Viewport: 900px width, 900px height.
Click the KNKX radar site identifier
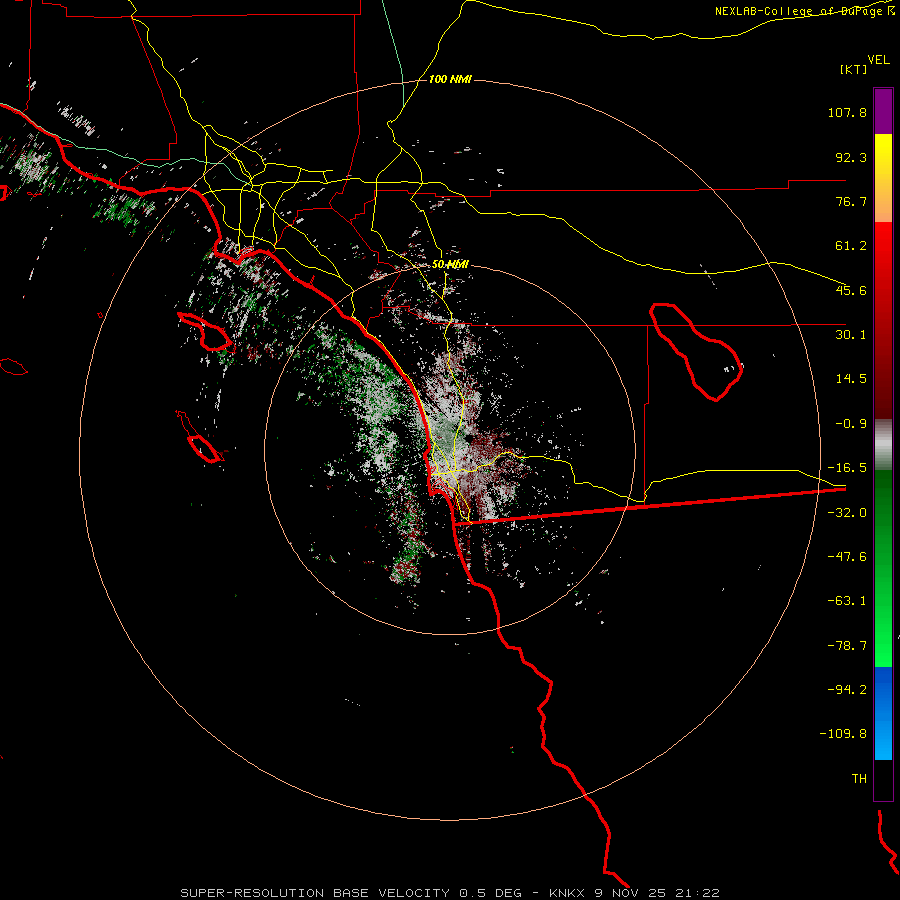click(567, 893)
